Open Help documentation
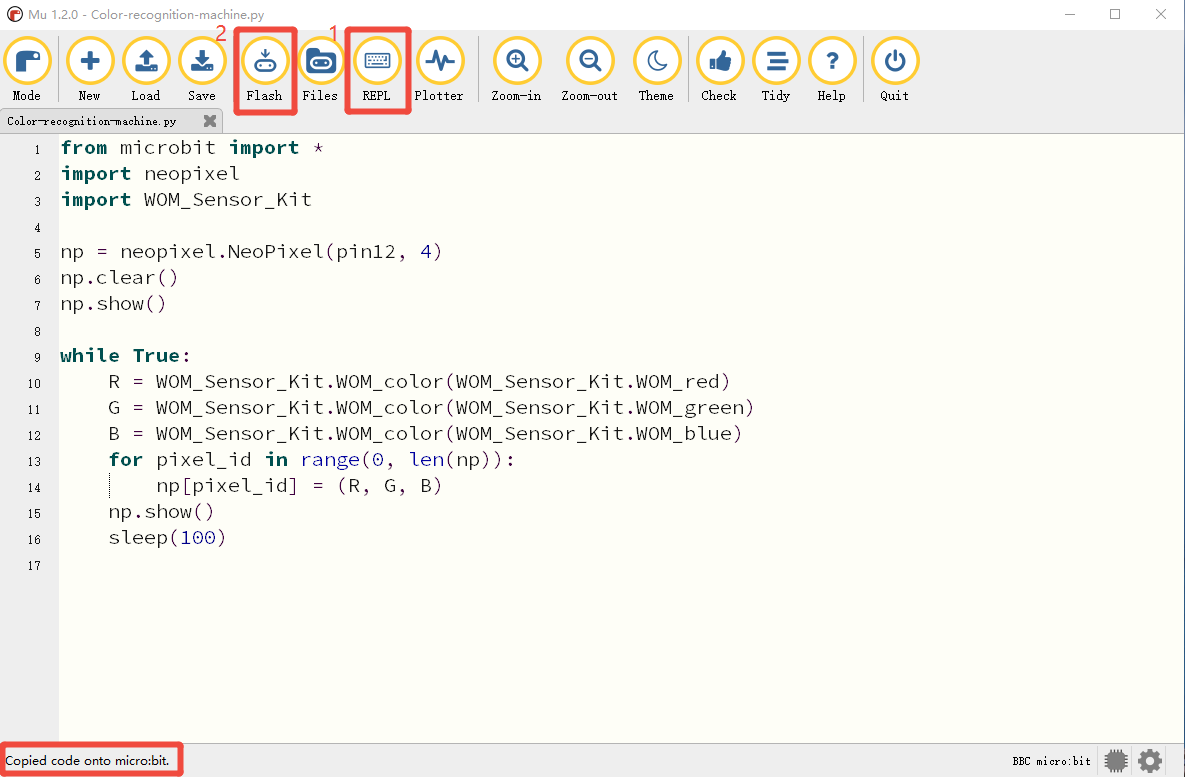 (x=832, y=70)
